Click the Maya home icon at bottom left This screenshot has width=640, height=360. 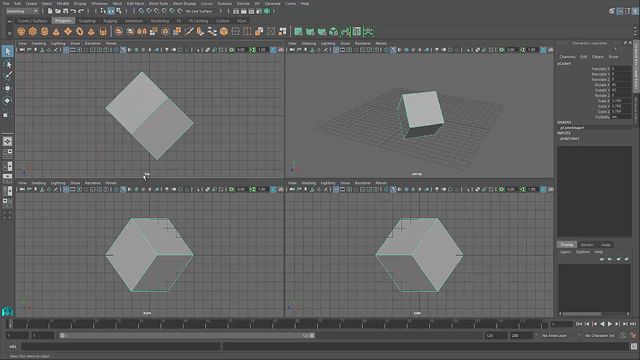pos(7,312)
